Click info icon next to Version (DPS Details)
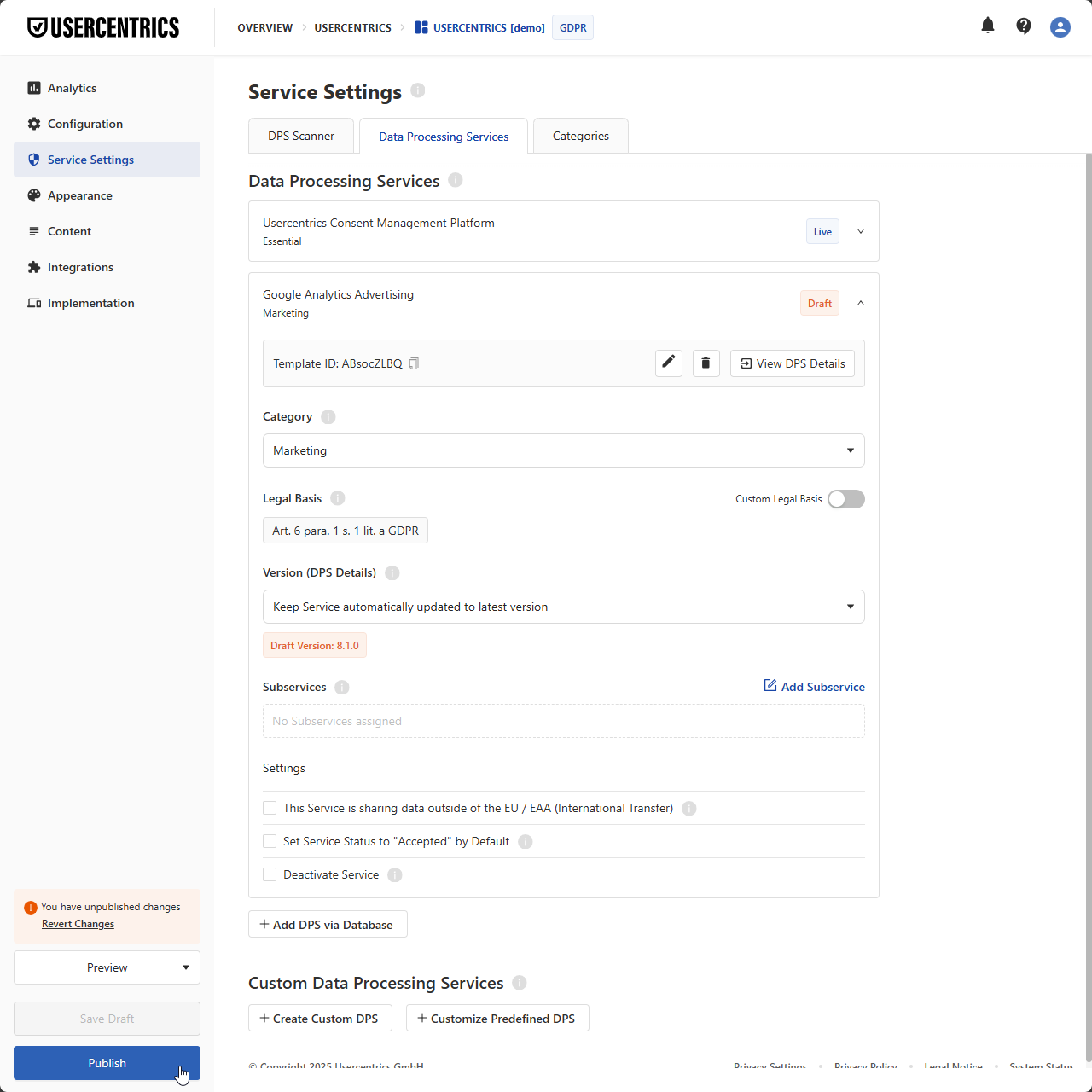 point(392,573)
